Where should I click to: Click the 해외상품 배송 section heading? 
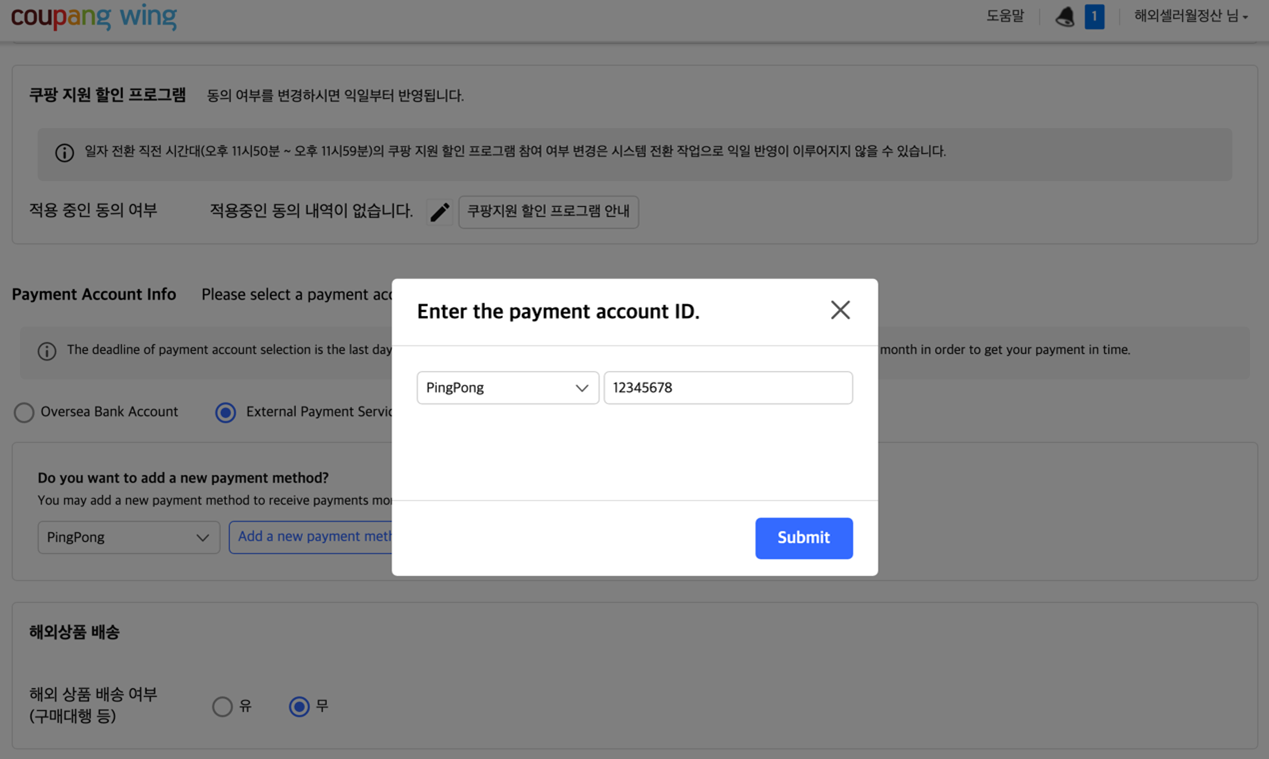[x=74, y=632]
